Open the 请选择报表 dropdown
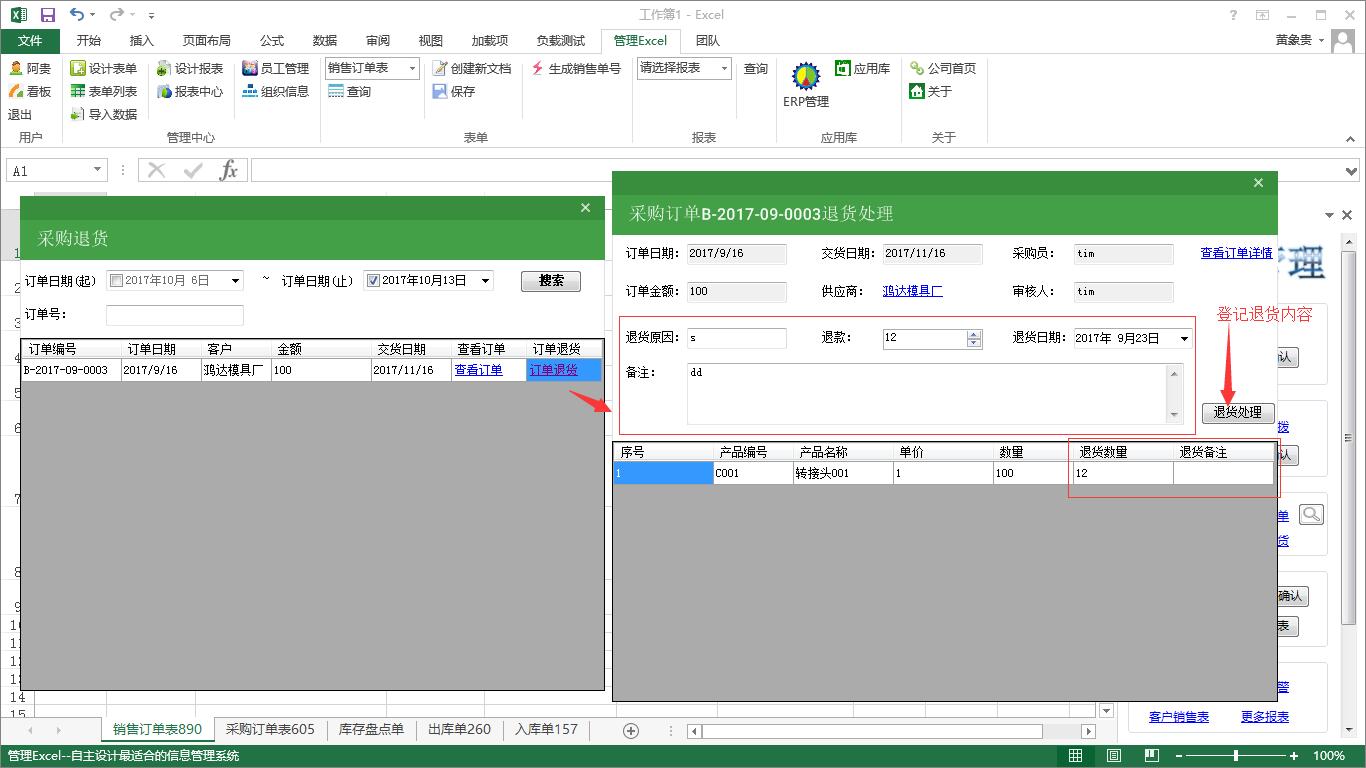Image resolution: width=1366 pixels, height=768 pixels. coord(724,68)
